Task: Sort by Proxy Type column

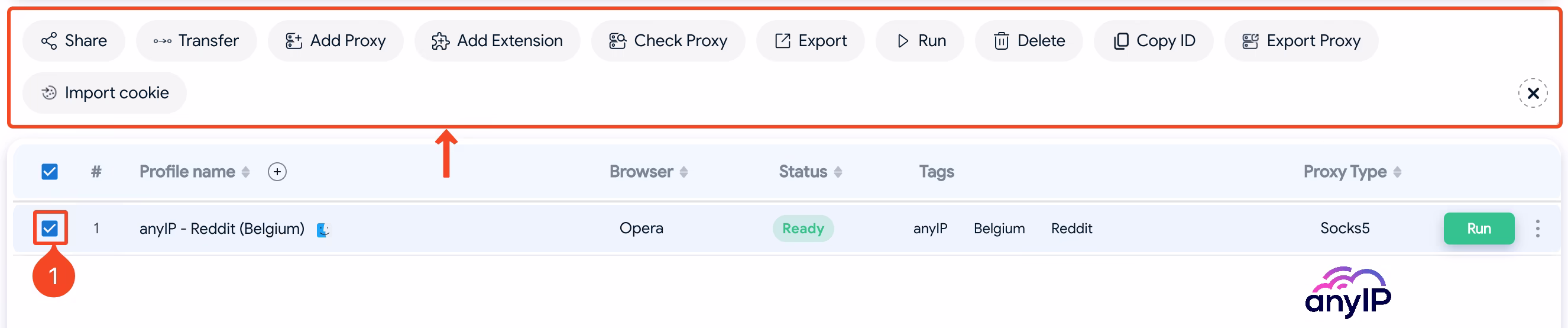Action: [1397, 172]
